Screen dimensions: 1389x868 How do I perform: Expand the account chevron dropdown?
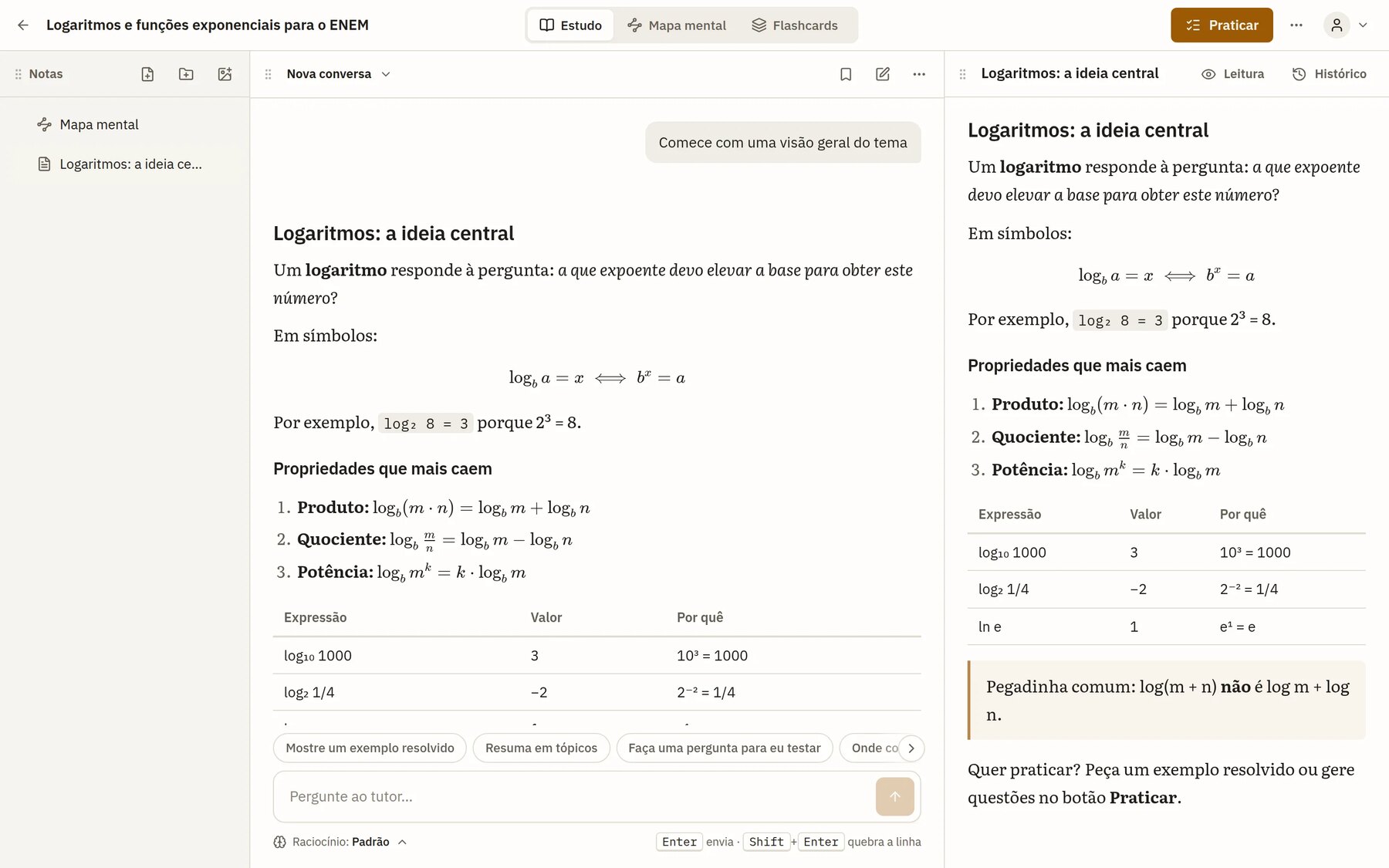coord(1363,25)
